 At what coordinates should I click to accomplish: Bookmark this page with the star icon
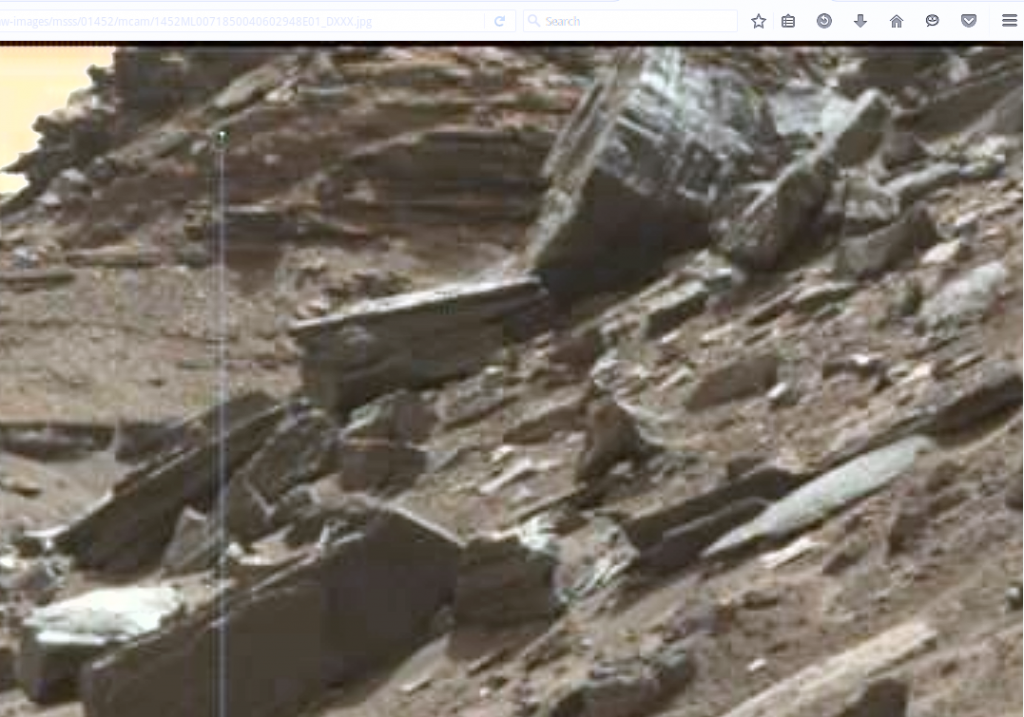(x=758, y=21)
